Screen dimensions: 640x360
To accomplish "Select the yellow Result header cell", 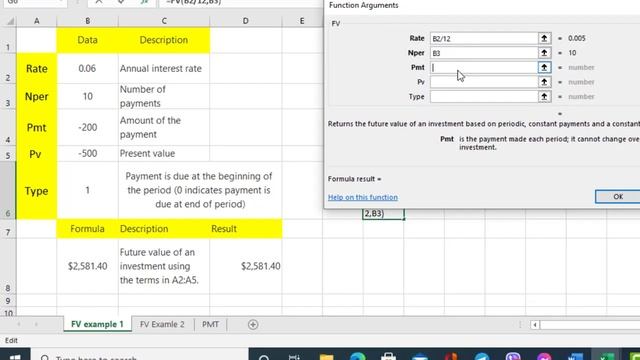I will pyautogui.click(x=245, y=229).
